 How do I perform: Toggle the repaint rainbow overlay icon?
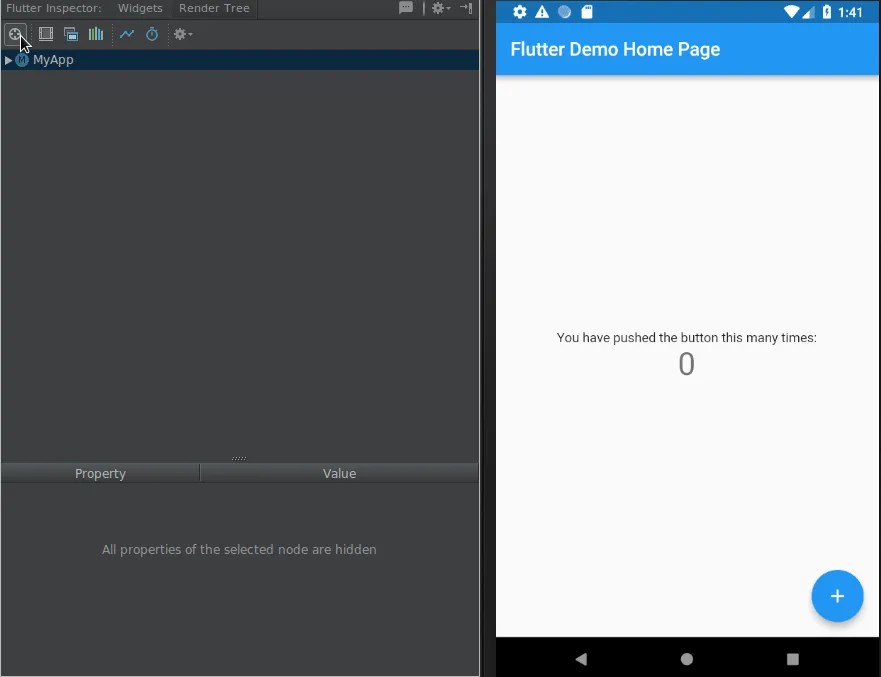[x=71, y=34]
